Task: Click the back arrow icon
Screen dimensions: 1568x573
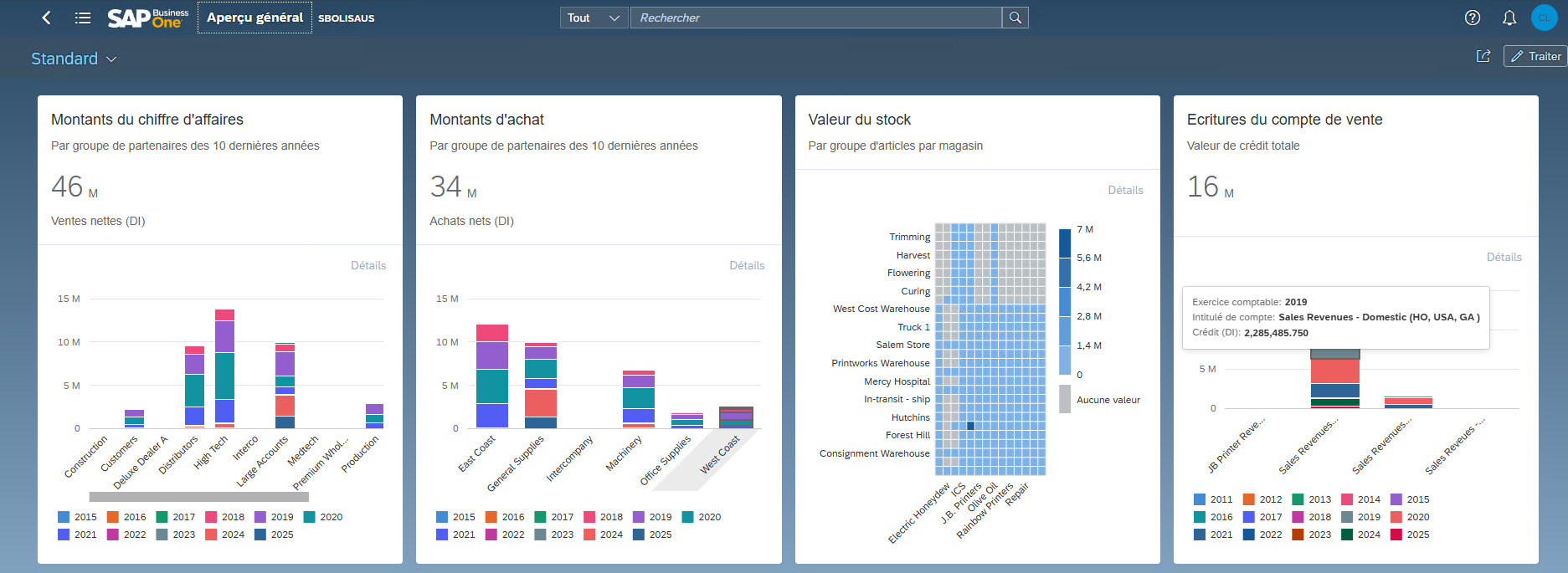Action: tap(46, 18)
